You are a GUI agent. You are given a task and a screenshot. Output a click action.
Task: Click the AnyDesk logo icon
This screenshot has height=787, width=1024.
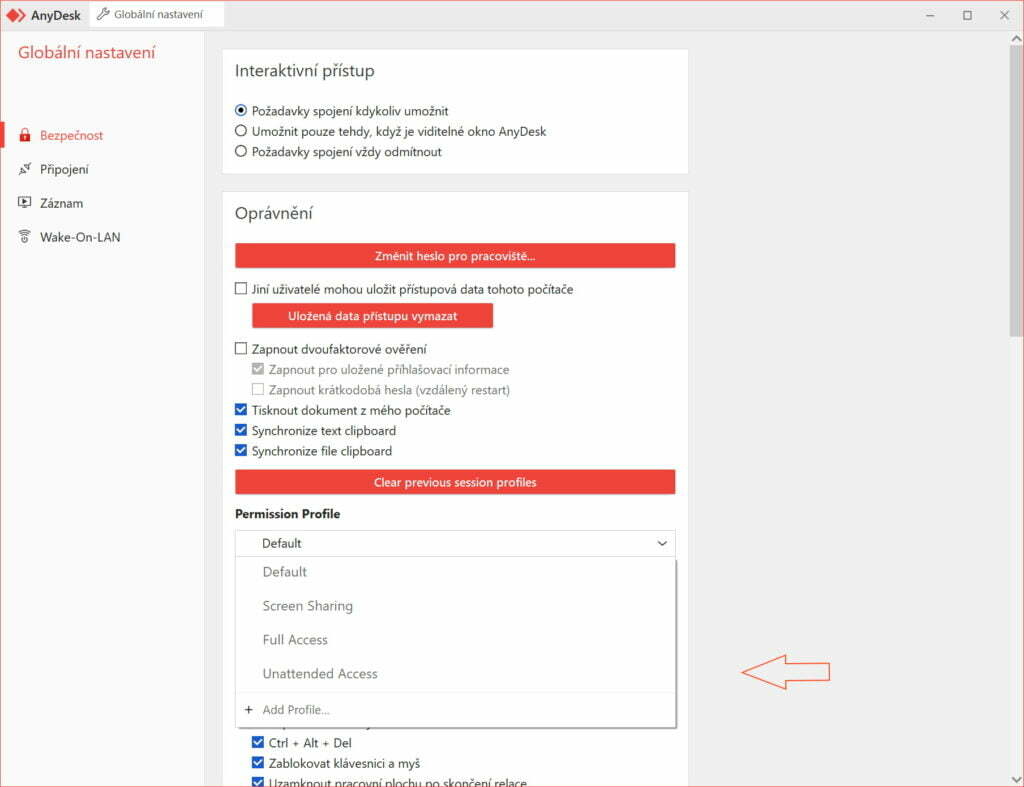coord(16,15)
